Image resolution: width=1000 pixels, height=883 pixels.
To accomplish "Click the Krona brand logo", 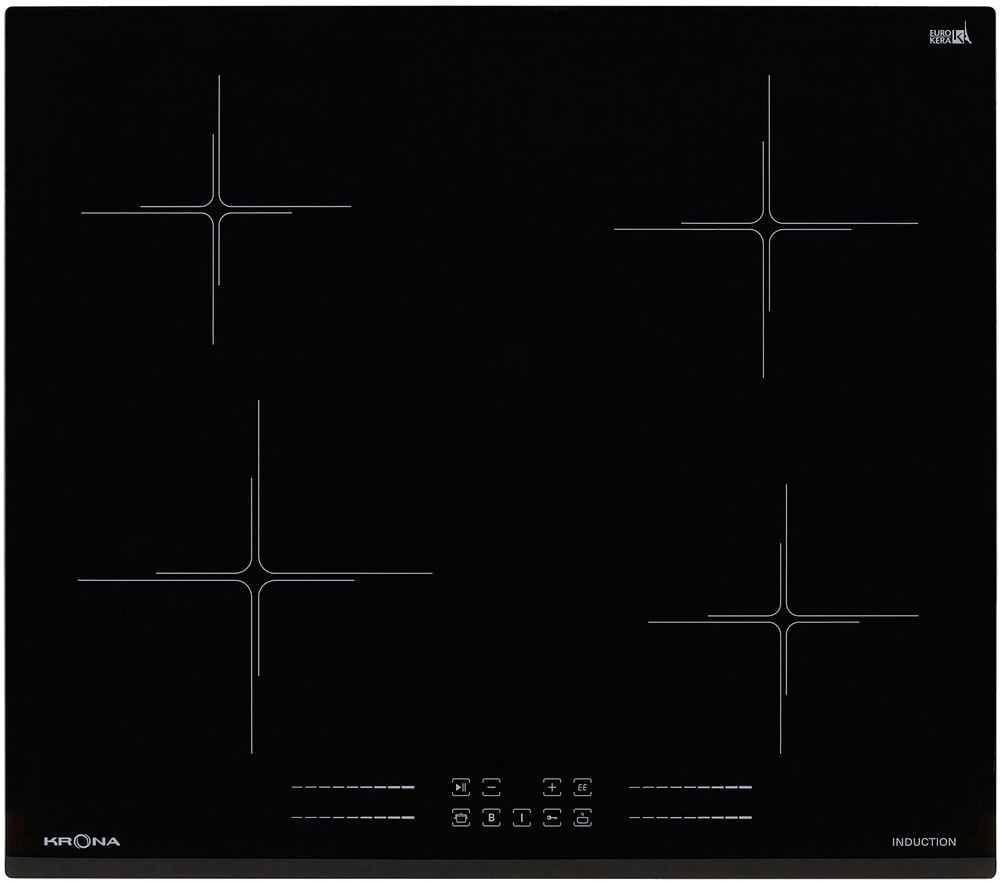I will tap(82, 842).
